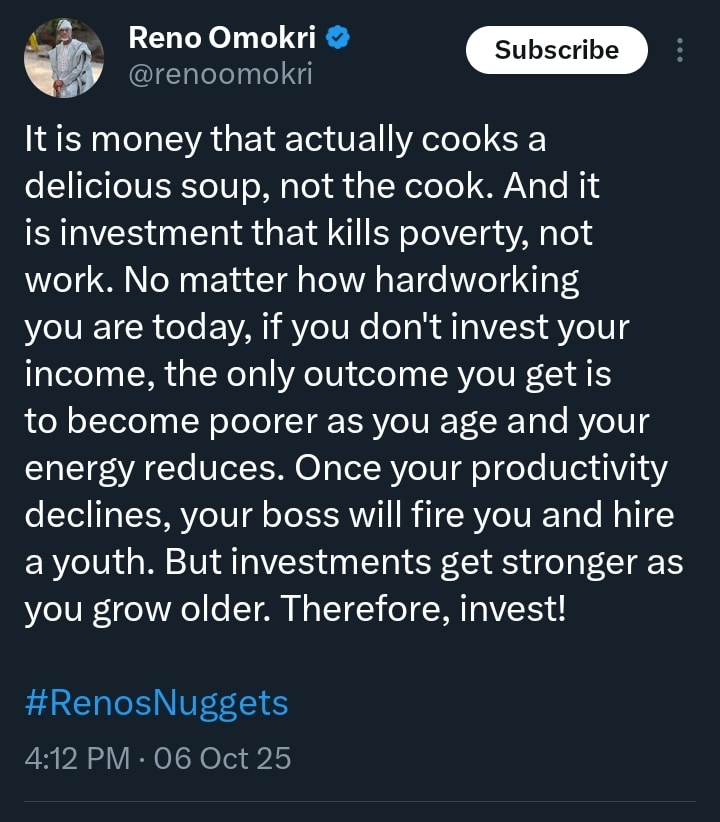Click the 06 Oct 25 date
This screenshot has height=822, width=720.
(223, 758)
